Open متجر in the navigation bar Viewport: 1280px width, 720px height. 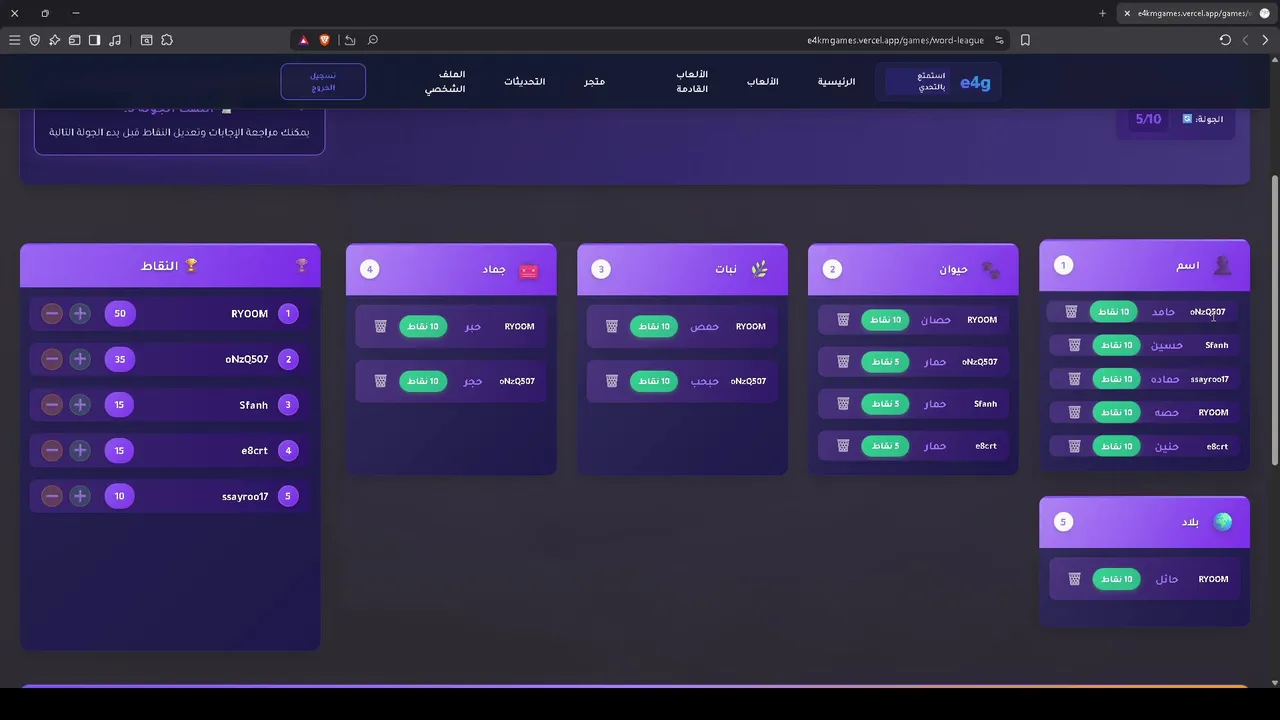coord(595,81)
